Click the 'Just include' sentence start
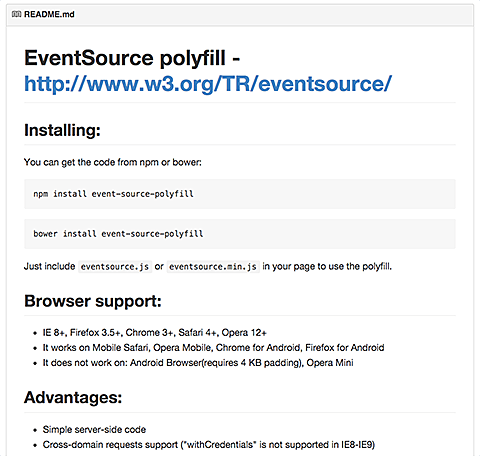 point(50,266)
